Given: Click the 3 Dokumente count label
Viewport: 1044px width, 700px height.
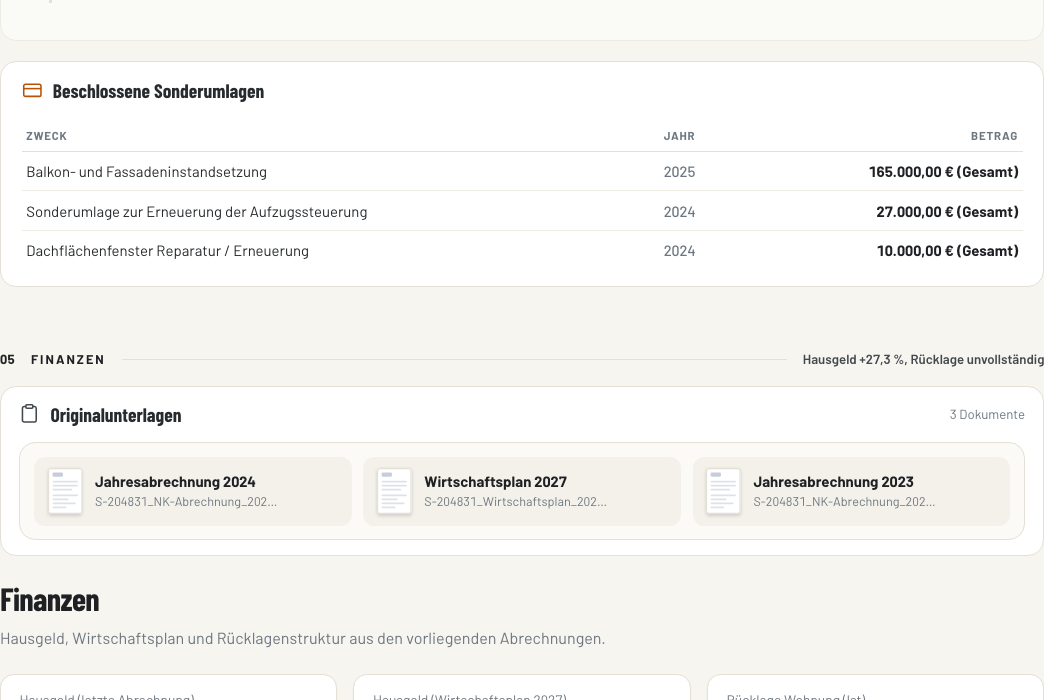Looking at the screenshot, I should (987, 414).
